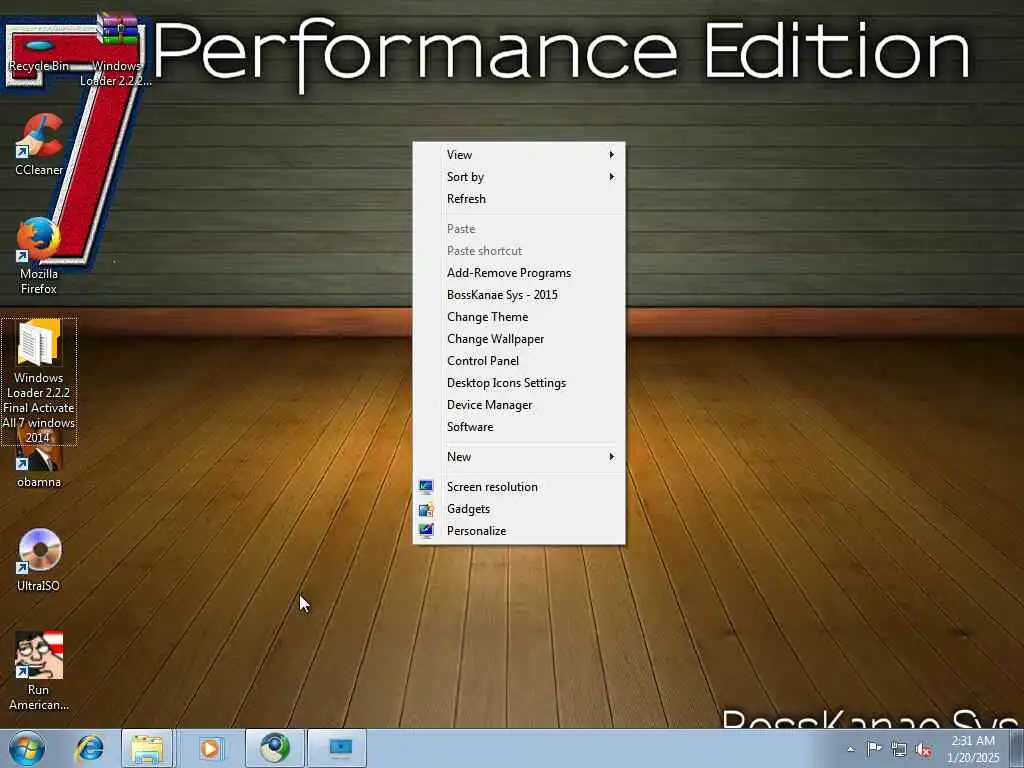Choose Add-Remove Programs
Image resolution: width=1024 pixels, height=768 pixels.
pos(519,273)
